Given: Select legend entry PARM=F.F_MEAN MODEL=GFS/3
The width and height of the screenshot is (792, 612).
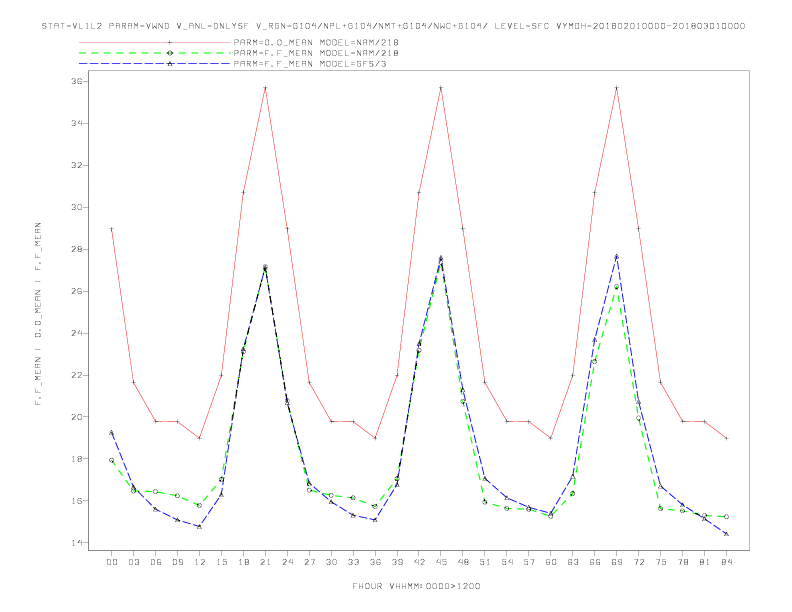Looking at the screenshot, I should [x=310, y=64].
